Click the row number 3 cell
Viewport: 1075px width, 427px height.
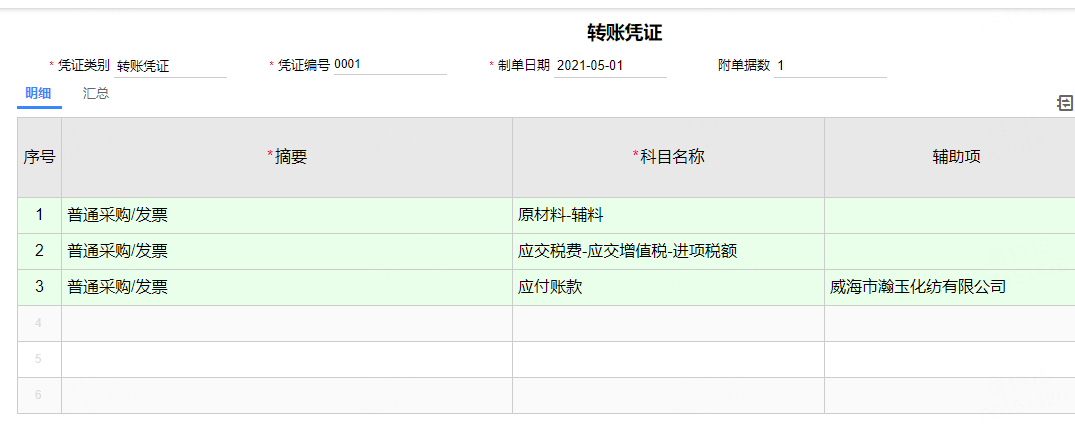pos(39,287)
